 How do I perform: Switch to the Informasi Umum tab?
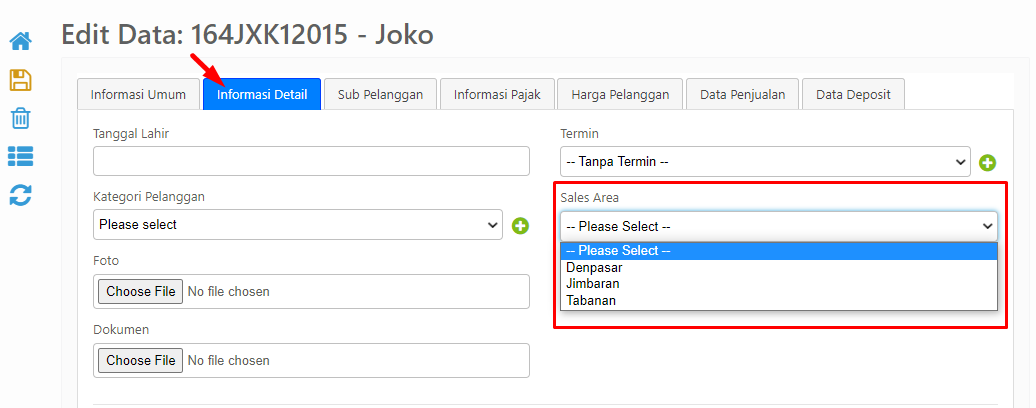(x=138, y=94)
